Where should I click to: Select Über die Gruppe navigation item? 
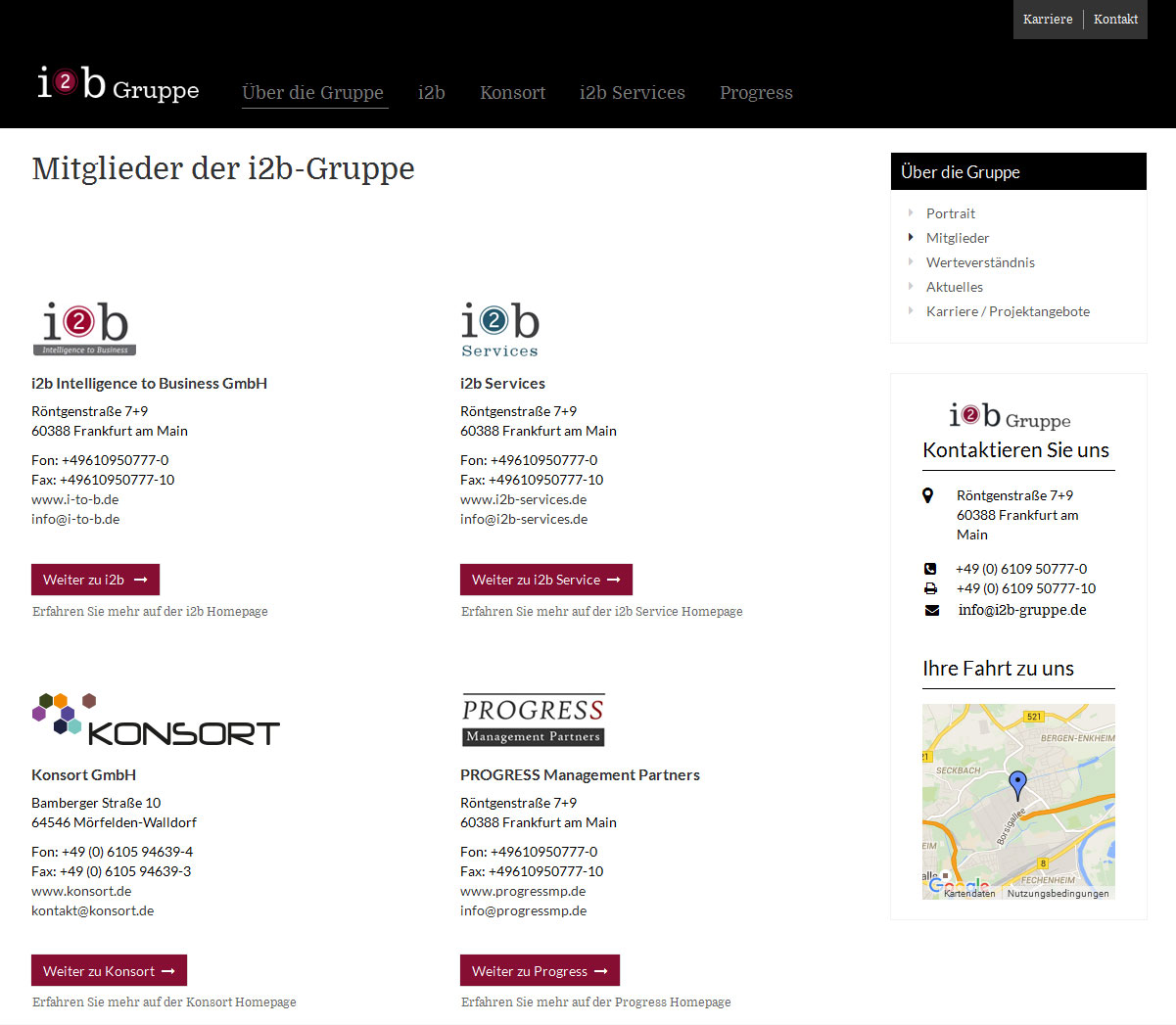coord(313,93)
